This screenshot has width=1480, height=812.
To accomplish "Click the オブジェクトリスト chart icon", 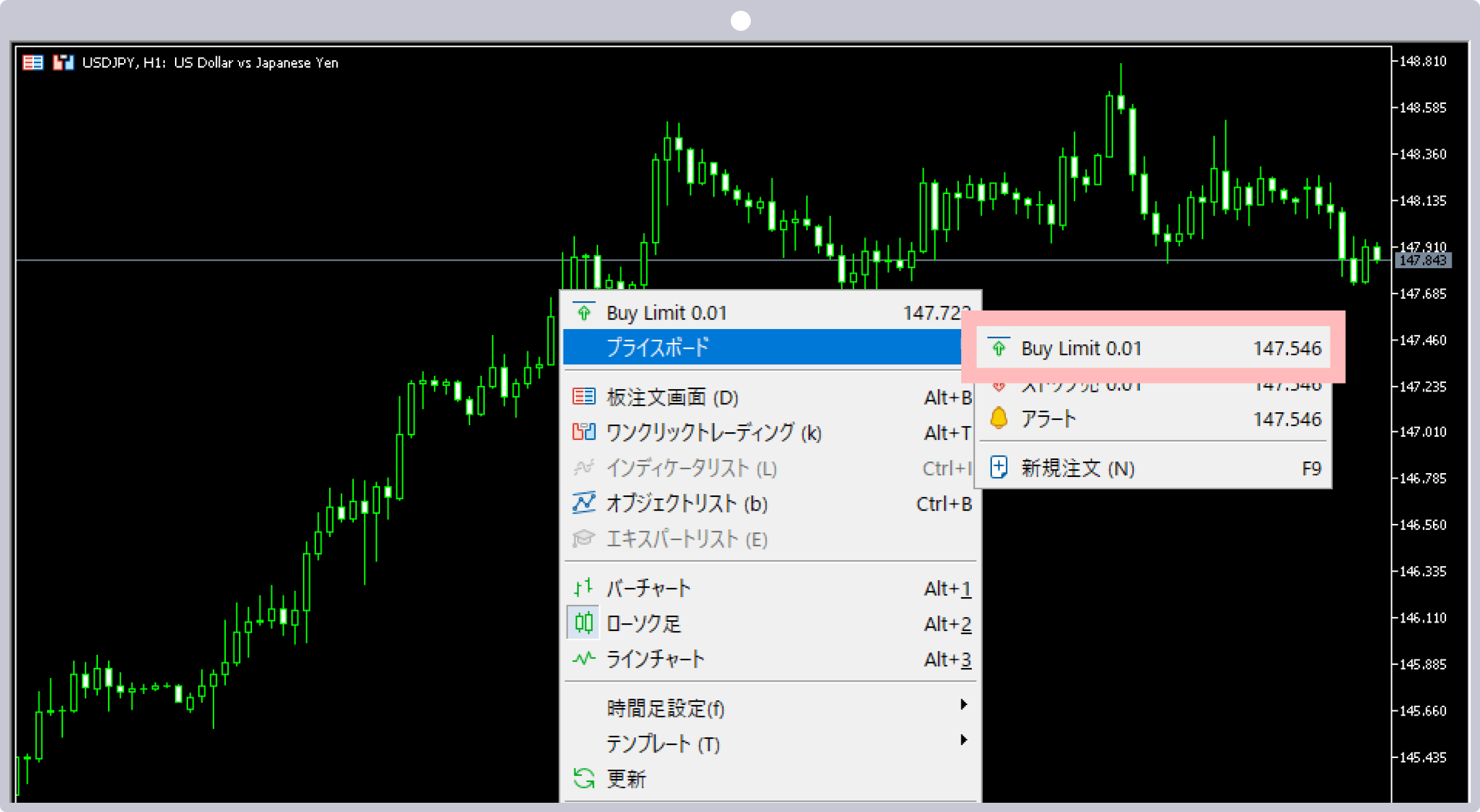I will [584, 502].
